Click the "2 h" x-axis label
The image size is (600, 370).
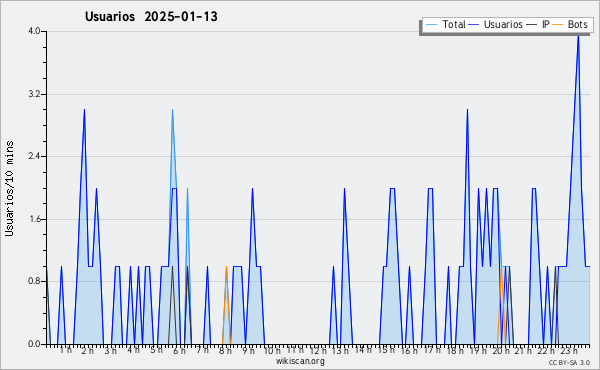88,351
